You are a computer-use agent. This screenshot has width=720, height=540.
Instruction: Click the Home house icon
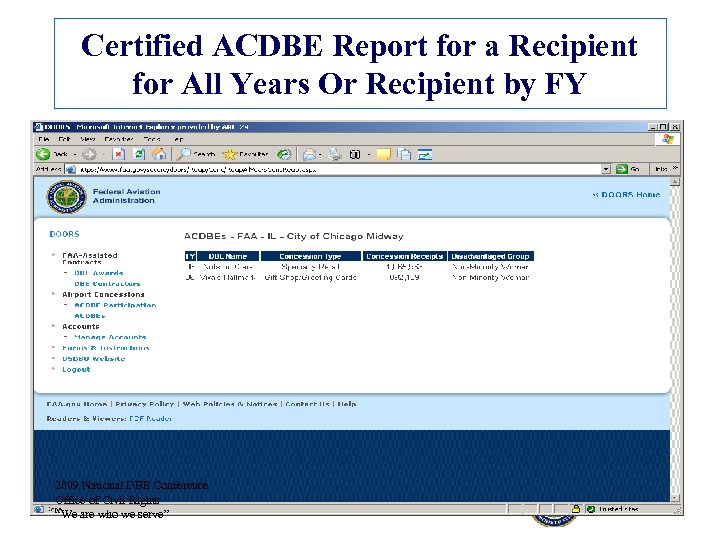[159, 154]
